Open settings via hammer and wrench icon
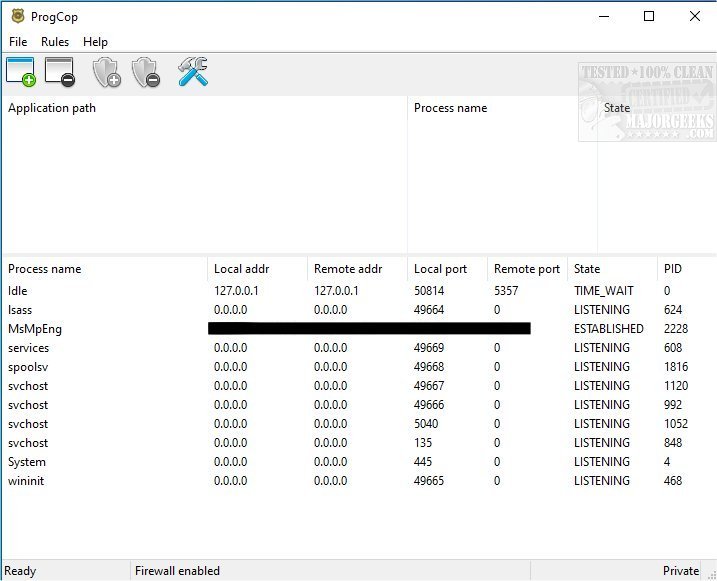The height and width of the screenshot is (581, 717). click(192, 72)
